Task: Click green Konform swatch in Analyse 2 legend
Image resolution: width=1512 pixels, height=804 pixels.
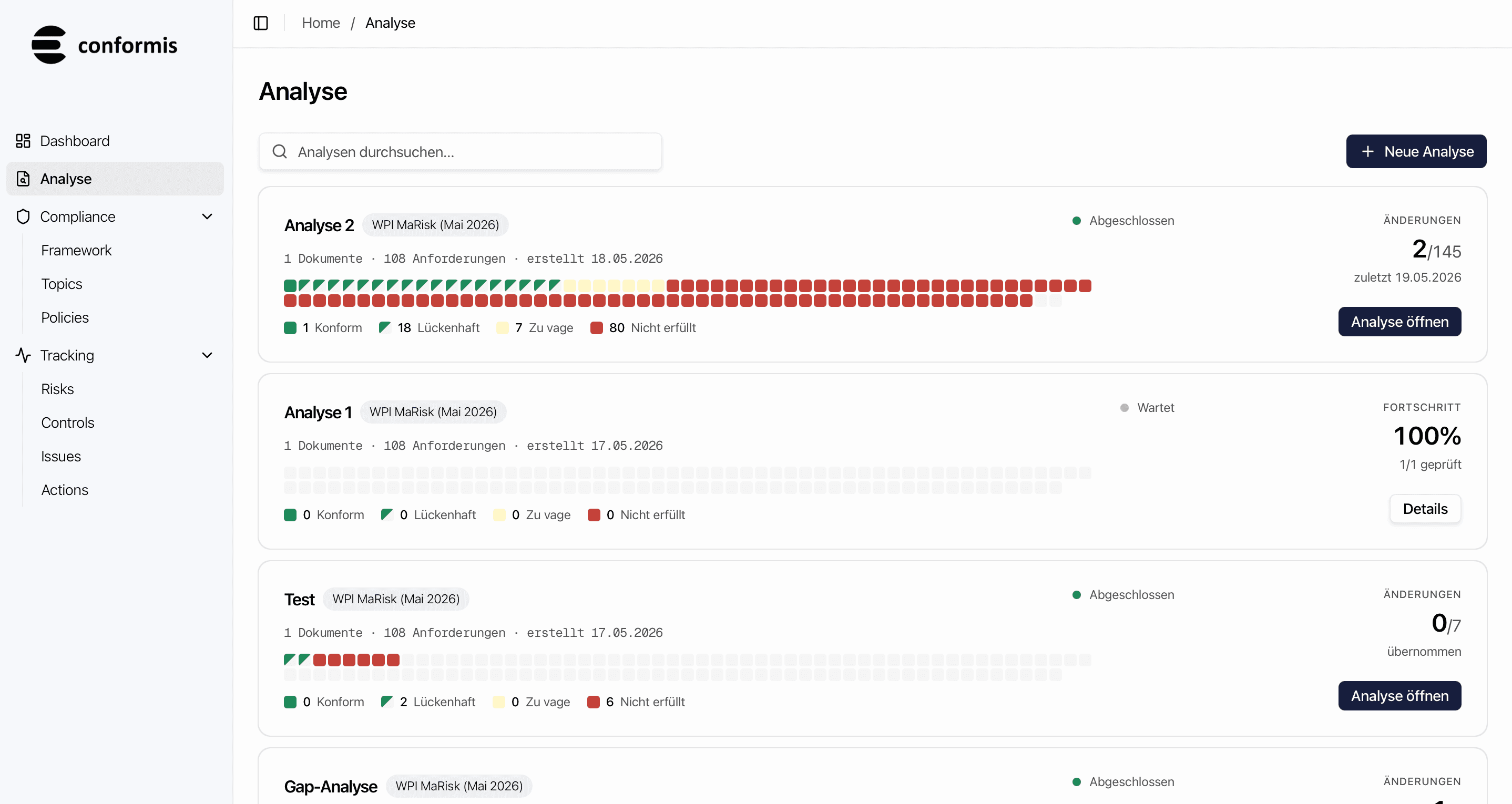Action: pos(290,327)
